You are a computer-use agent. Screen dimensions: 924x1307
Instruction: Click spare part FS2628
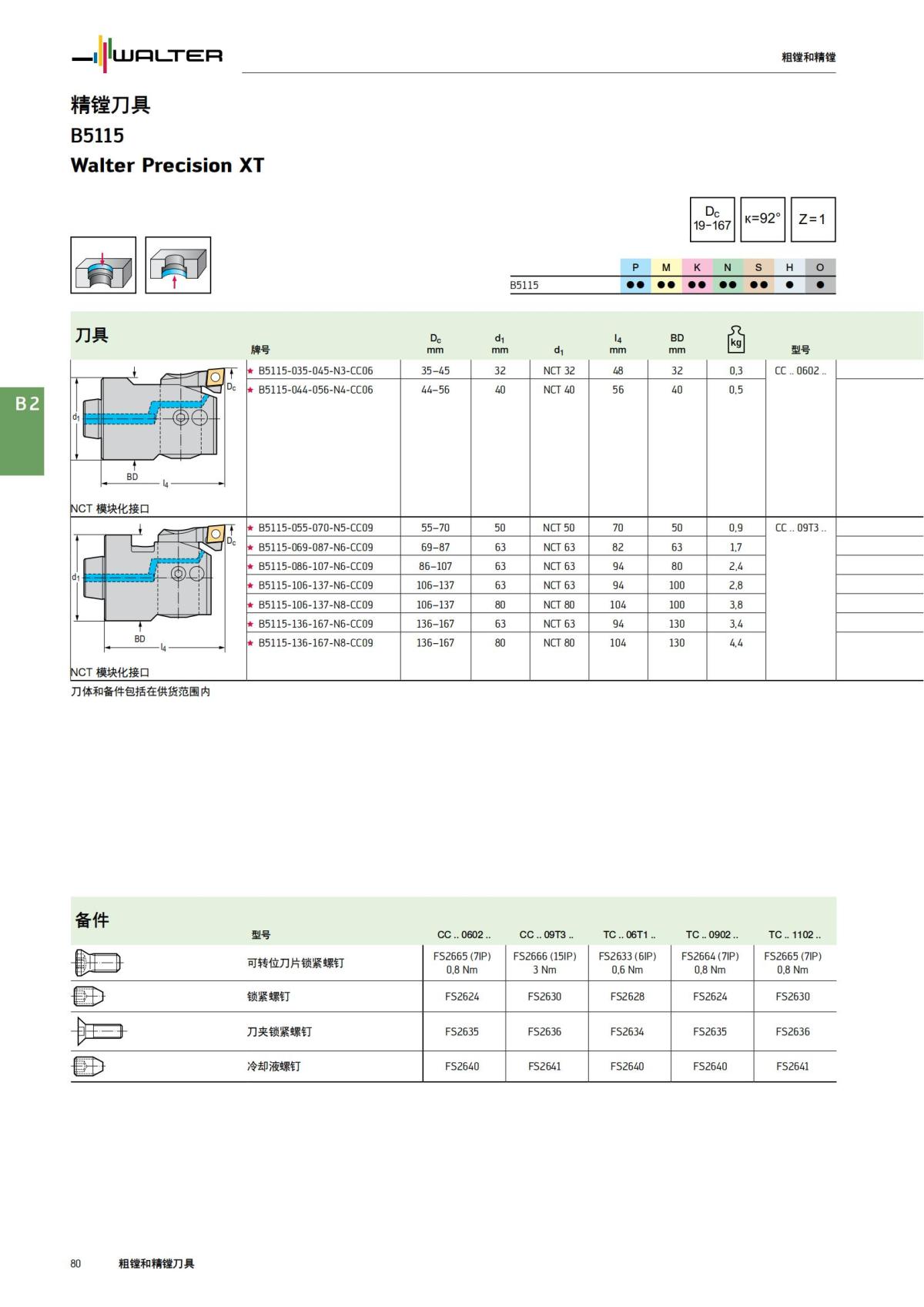click(628, 997)
